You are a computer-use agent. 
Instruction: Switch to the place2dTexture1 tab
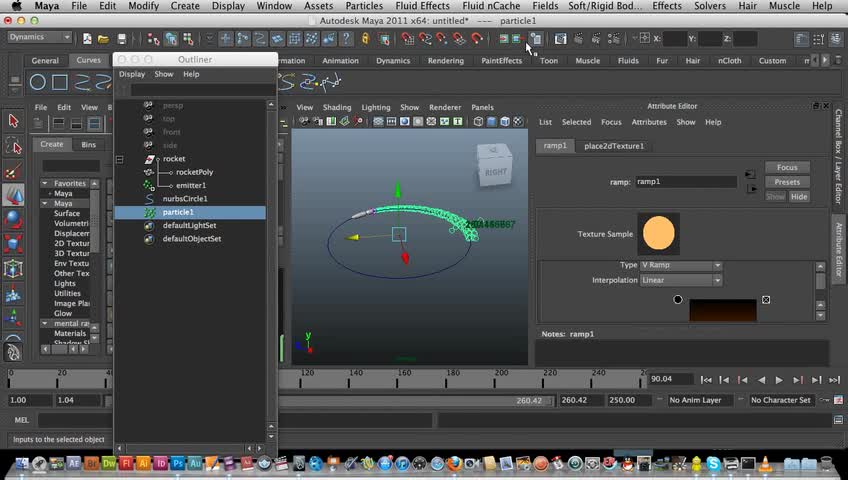click(x=614, y=146)
